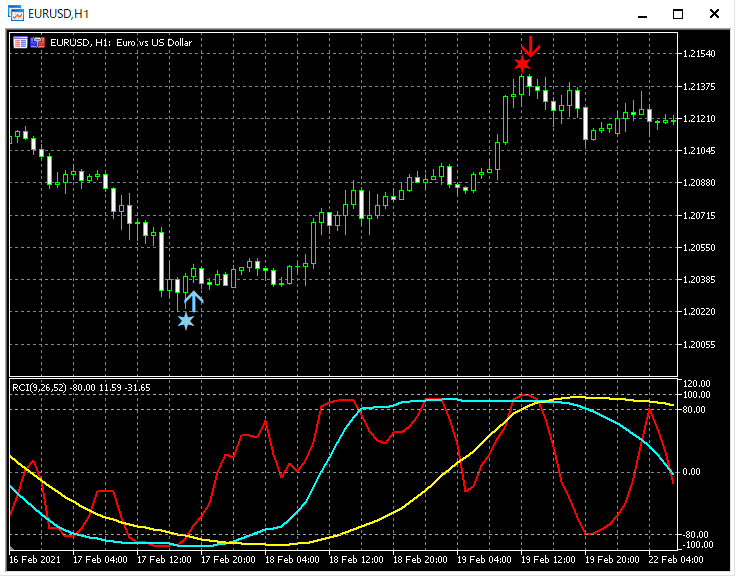Click the '22 Feb 04:00' time label
The width and height of the screenshot is (736, 576).
click(x=676, y=560)
